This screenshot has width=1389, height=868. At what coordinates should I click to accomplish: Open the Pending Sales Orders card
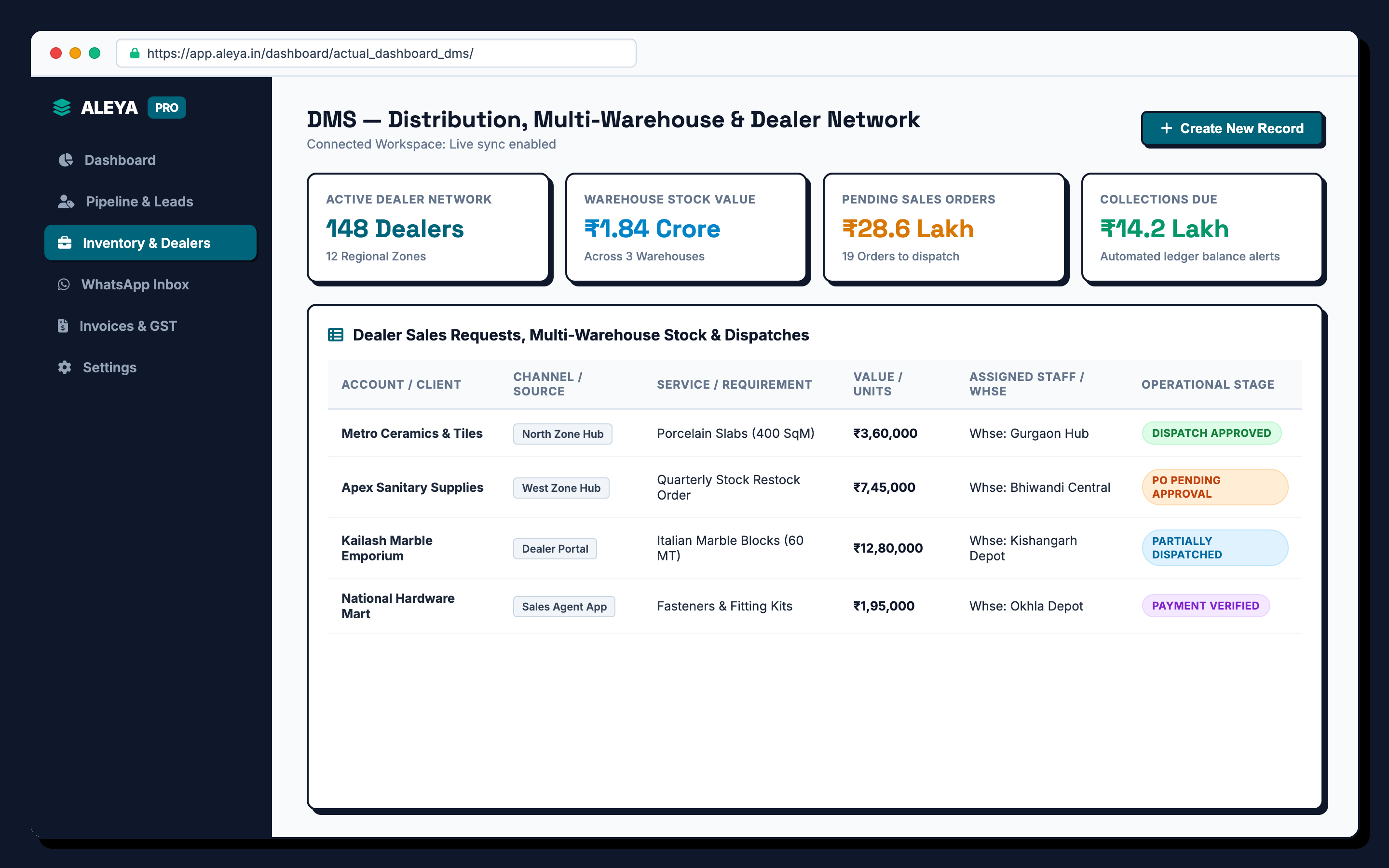click(944, 227)
